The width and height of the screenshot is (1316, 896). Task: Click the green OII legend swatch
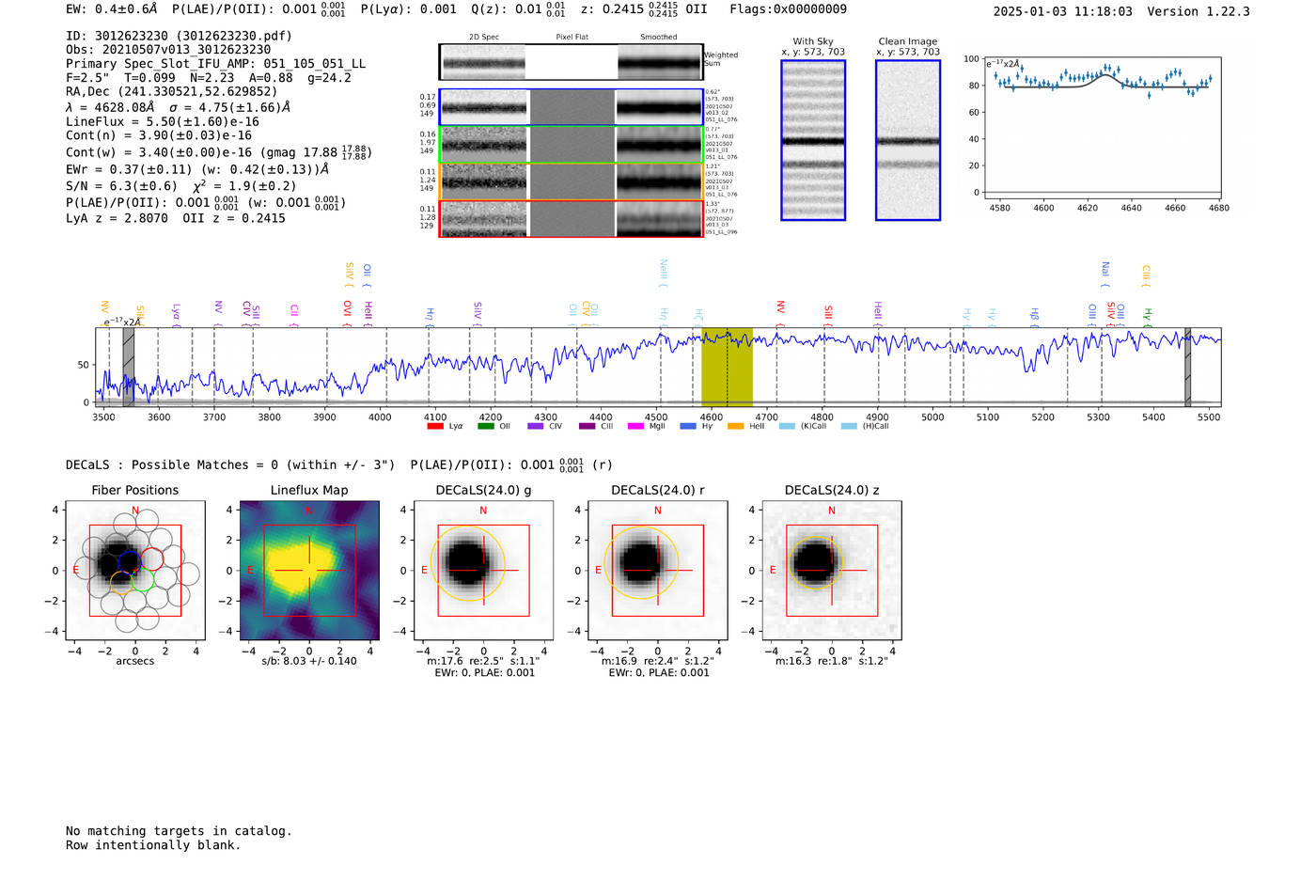[486, 427]
